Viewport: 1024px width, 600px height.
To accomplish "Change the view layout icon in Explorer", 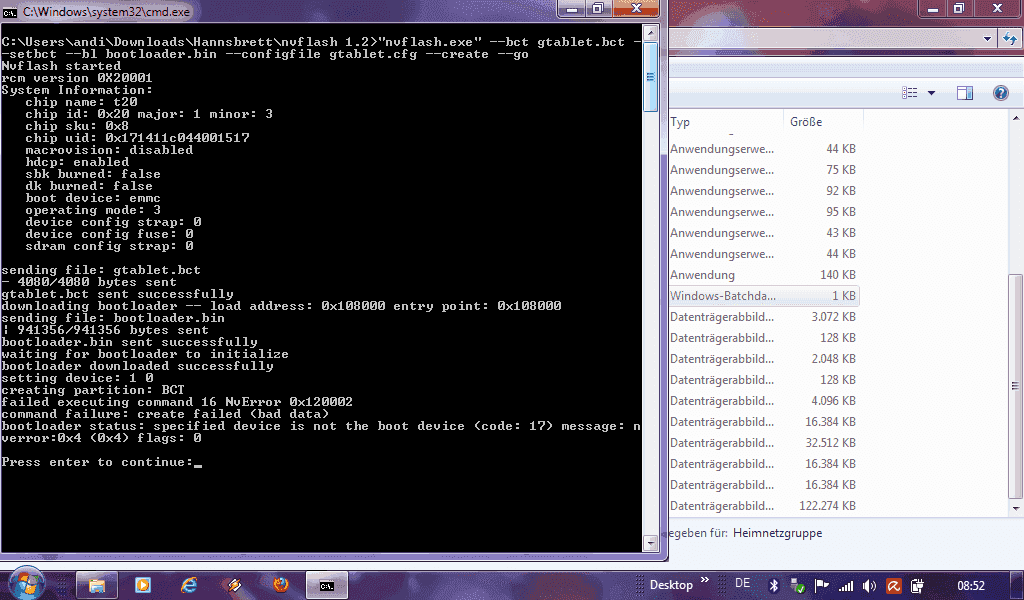I will tap(910, 93).
